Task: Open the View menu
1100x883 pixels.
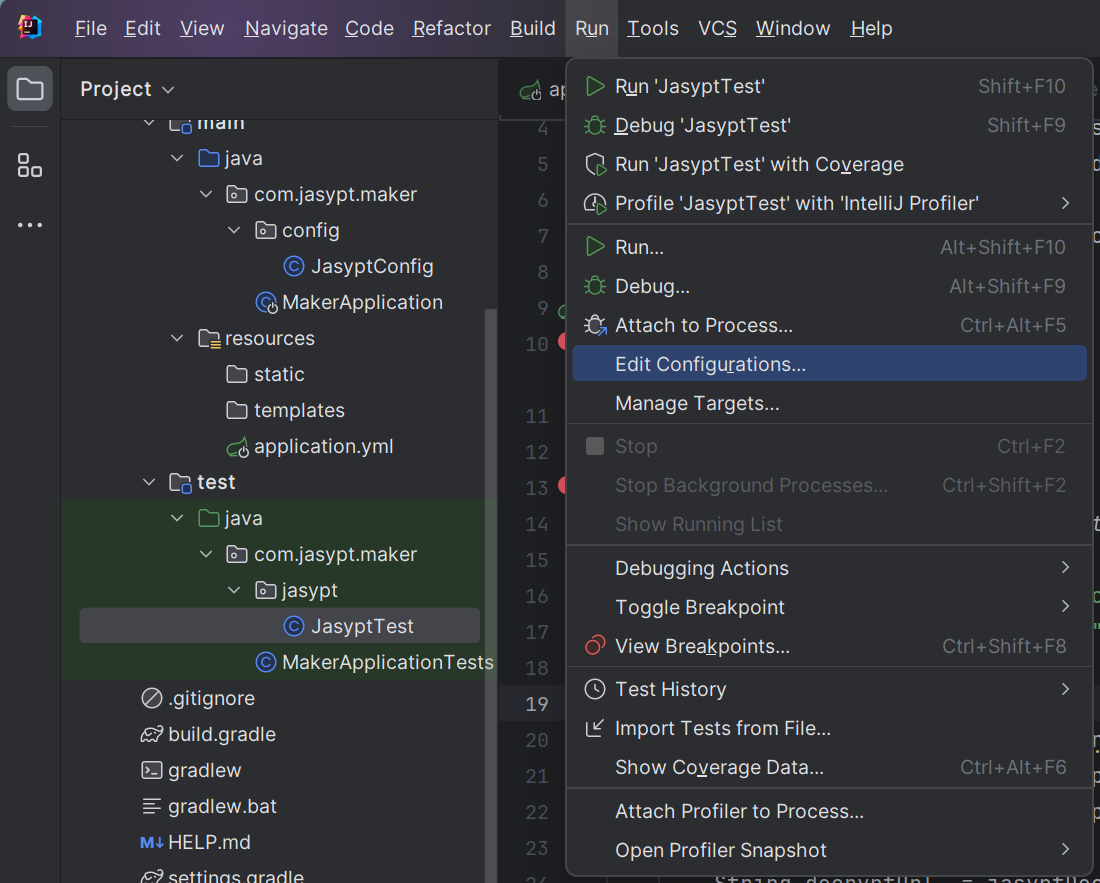Action: tap(202, 29)
